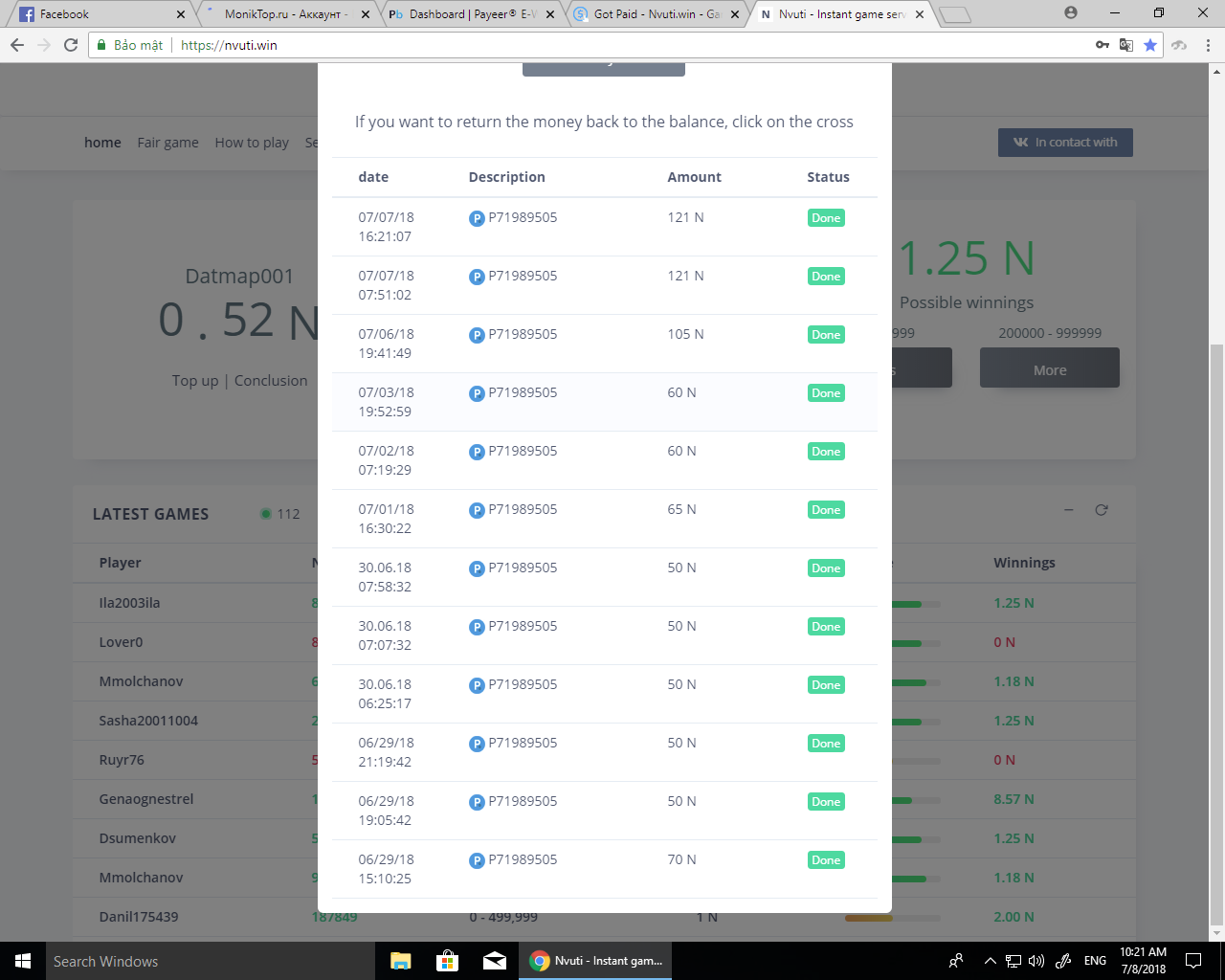The width and height of the screenshot is (1225, 980).
Task: Click the Payeer icon in the 65 N row
Action: (x=477, y=510)
